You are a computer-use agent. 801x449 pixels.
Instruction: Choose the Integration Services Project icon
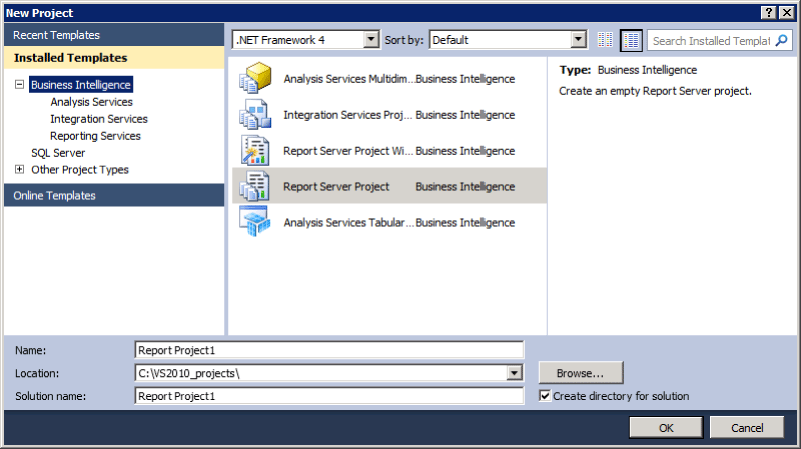[255, 114]
